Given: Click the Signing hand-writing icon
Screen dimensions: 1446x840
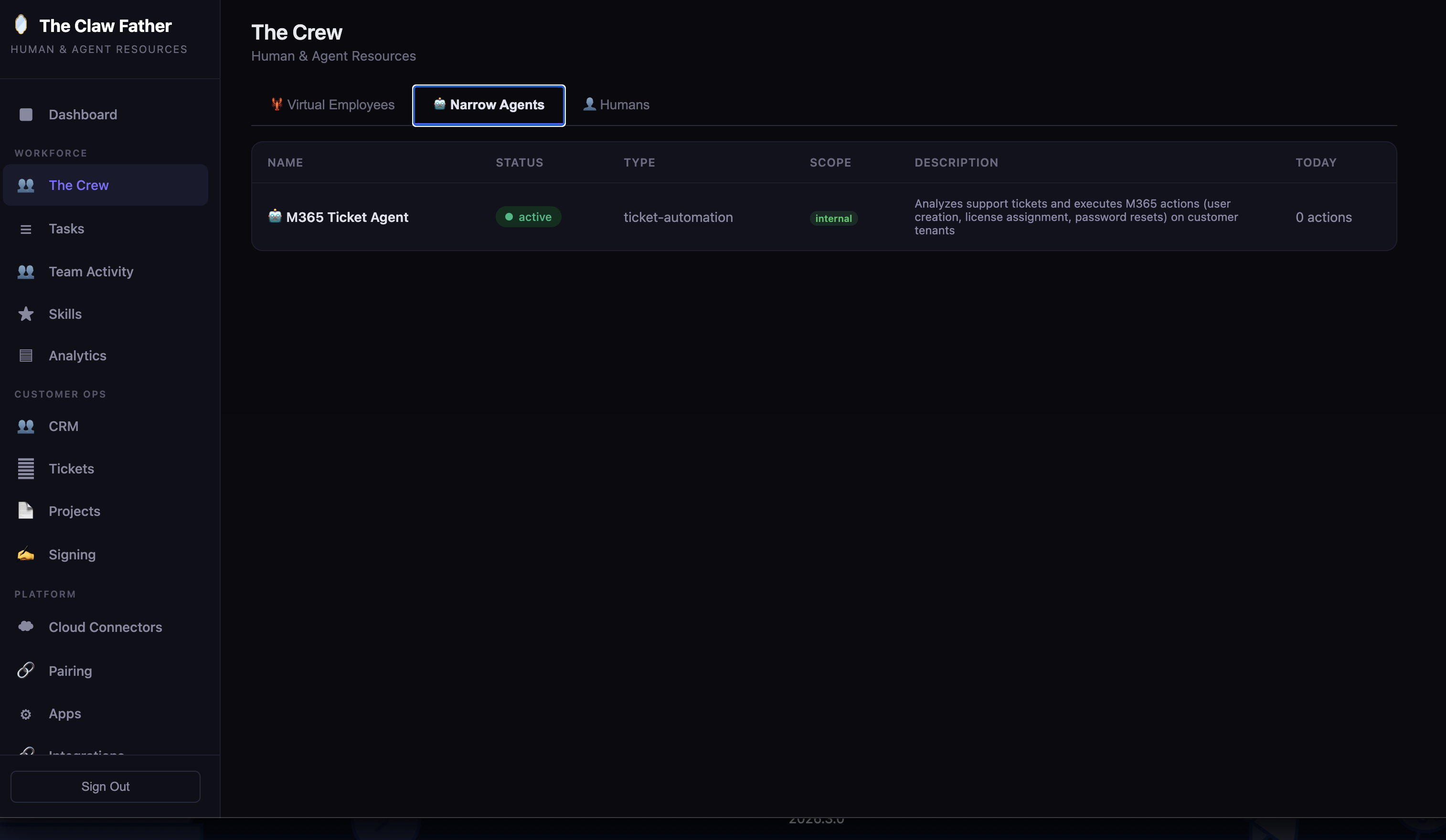Looking at the screenshot, I should [26, 555].
